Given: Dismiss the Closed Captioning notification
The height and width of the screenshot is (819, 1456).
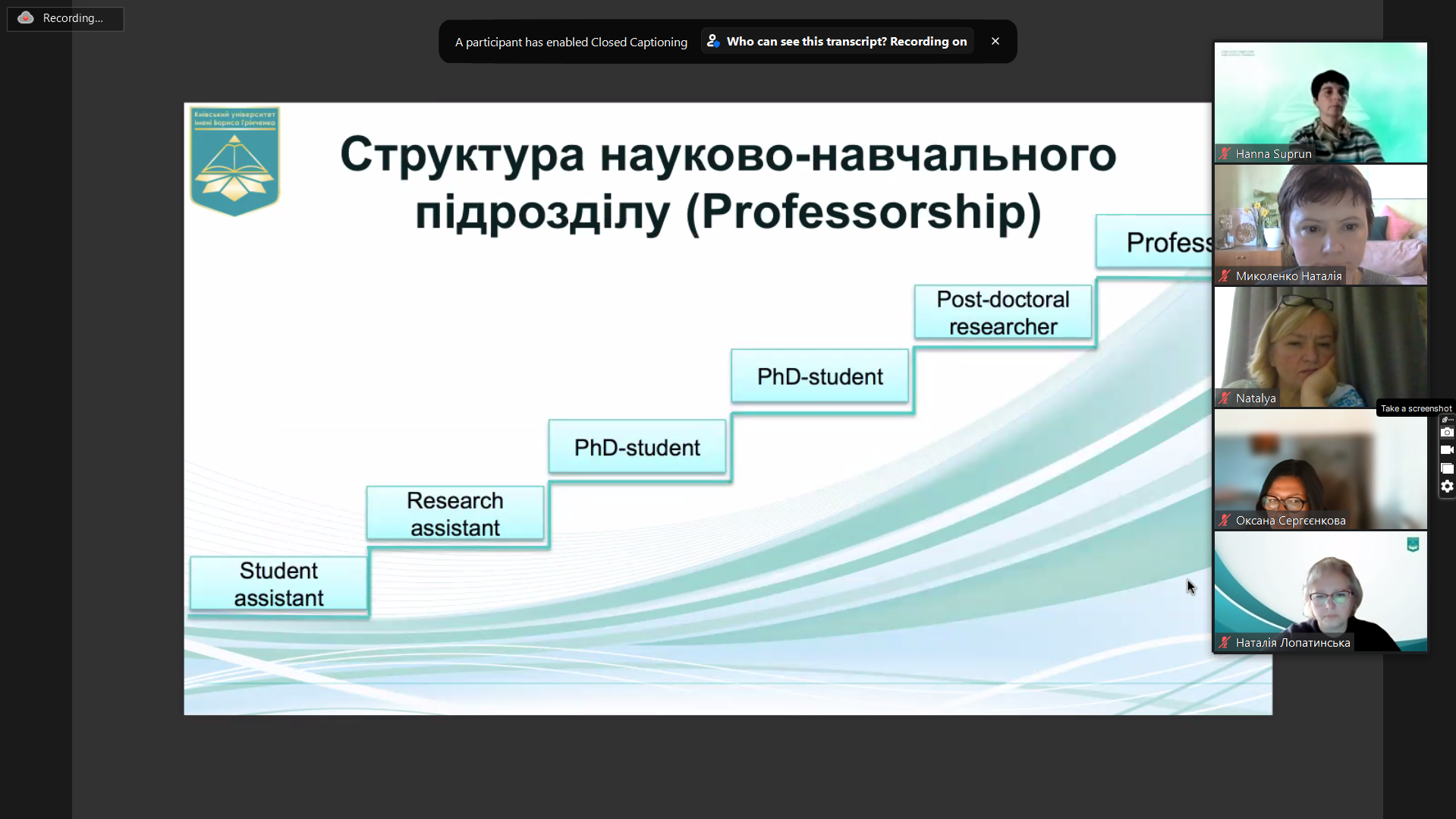Looking at the screenshot, I should pos(995,42).
